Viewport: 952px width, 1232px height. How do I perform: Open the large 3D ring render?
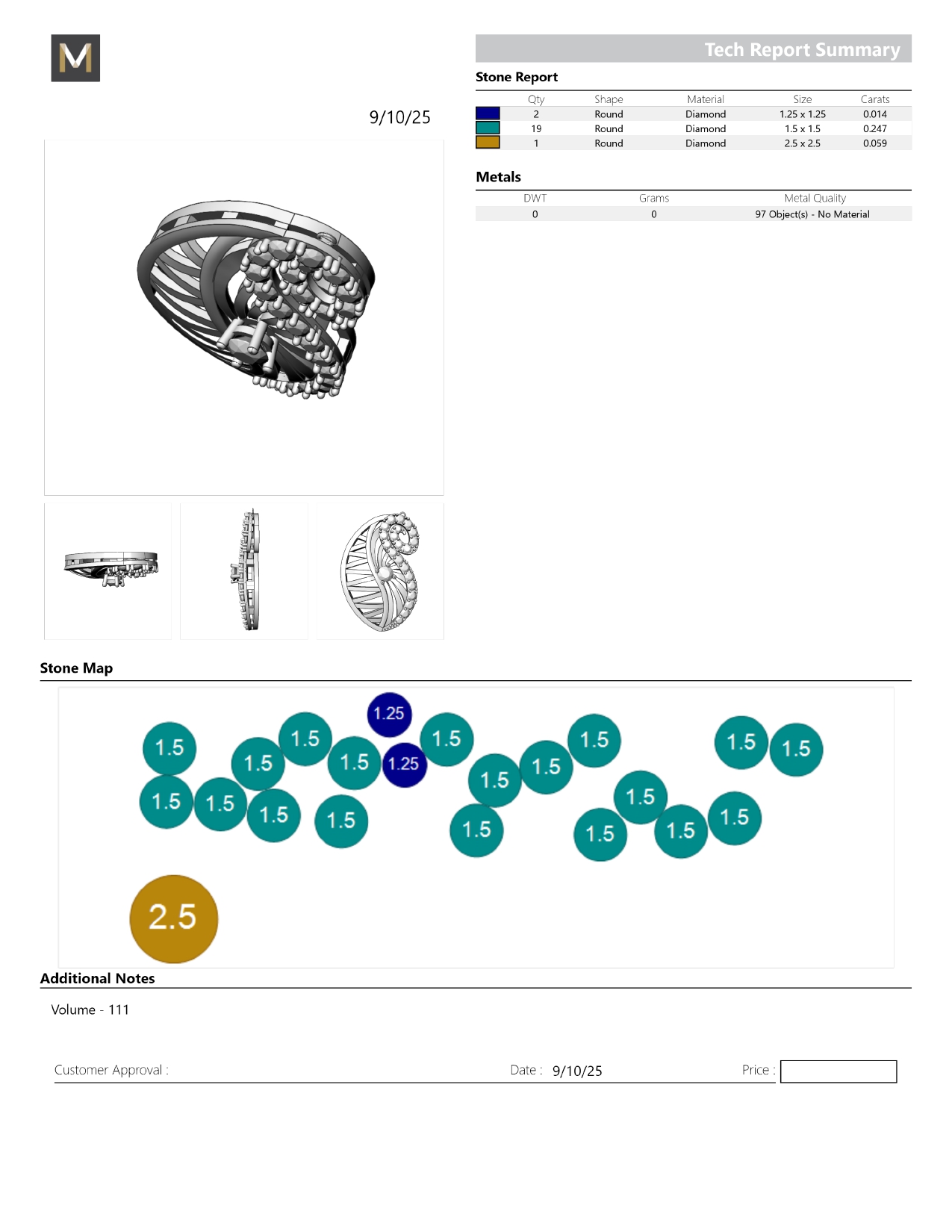[x=244, y=317]
